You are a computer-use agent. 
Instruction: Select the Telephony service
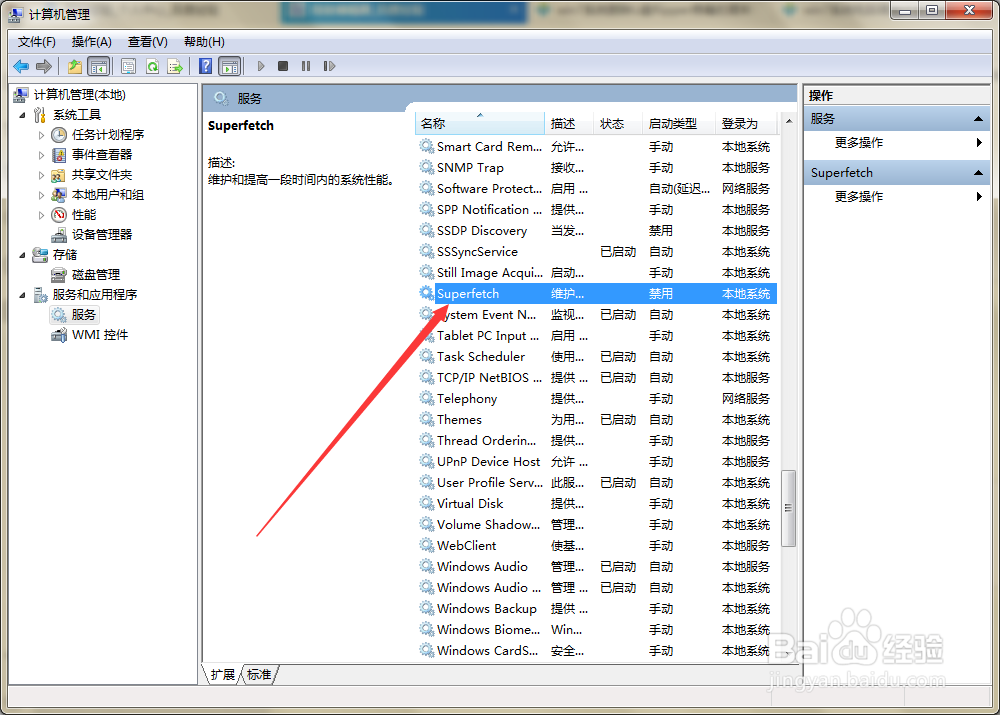(597, 399)
